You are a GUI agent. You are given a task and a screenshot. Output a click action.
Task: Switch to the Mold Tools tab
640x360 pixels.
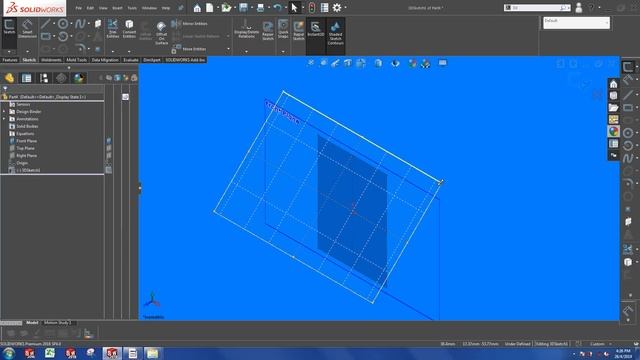pos(76,60)
